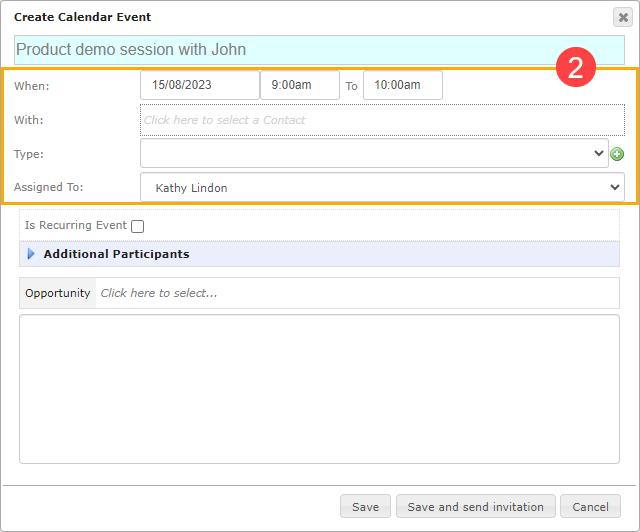Click the 10:00am end time field
This screenshot has height=532, width=640.
[403, 85]
